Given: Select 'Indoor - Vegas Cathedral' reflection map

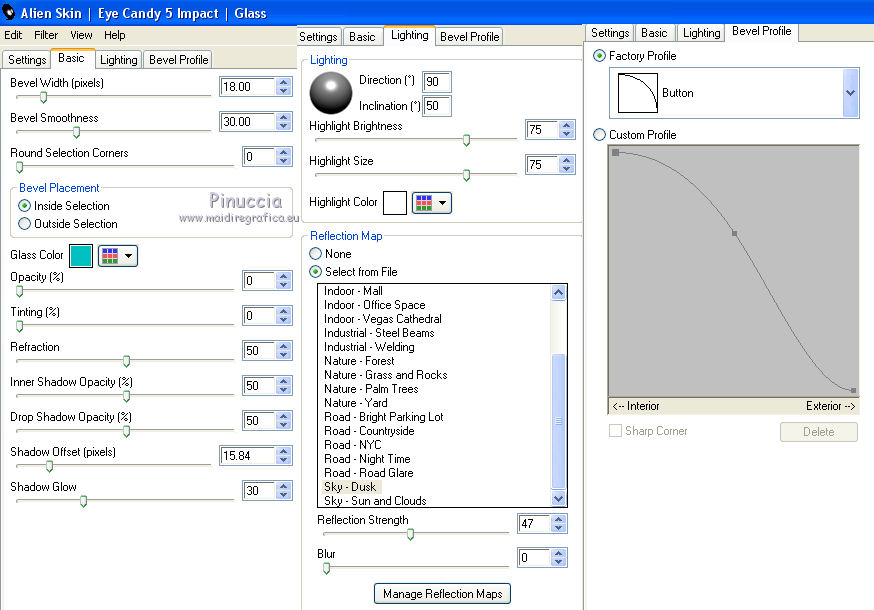Looking at the screenshot, I should click(382, 319).
